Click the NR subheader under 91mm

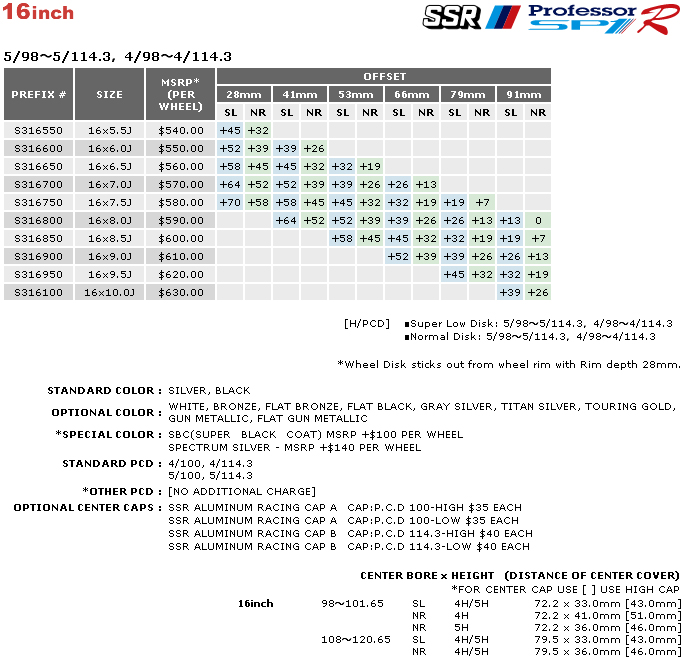coord(538,112)
